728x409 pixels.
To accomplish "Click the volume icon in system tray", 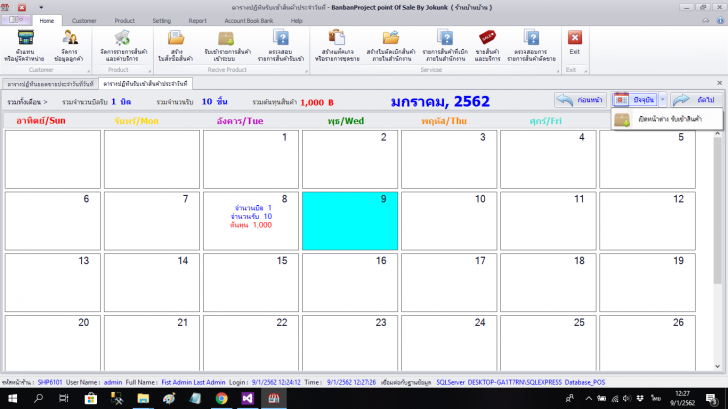I will (x=627, y=398).
